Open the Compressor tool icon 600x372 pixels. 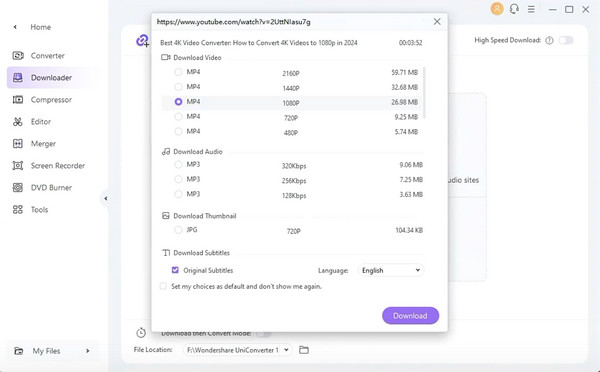(x=18, y=100)
